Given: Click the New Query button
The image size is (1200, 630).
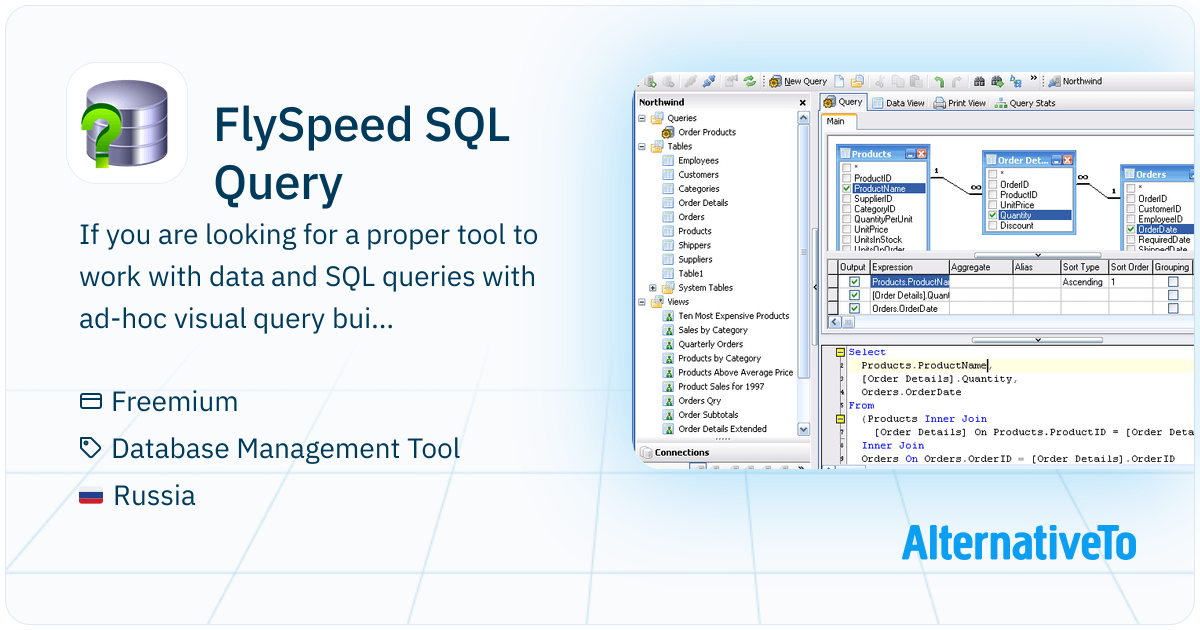Looking at the screenshot, I should pyautogui.click(x=797, y=82).
